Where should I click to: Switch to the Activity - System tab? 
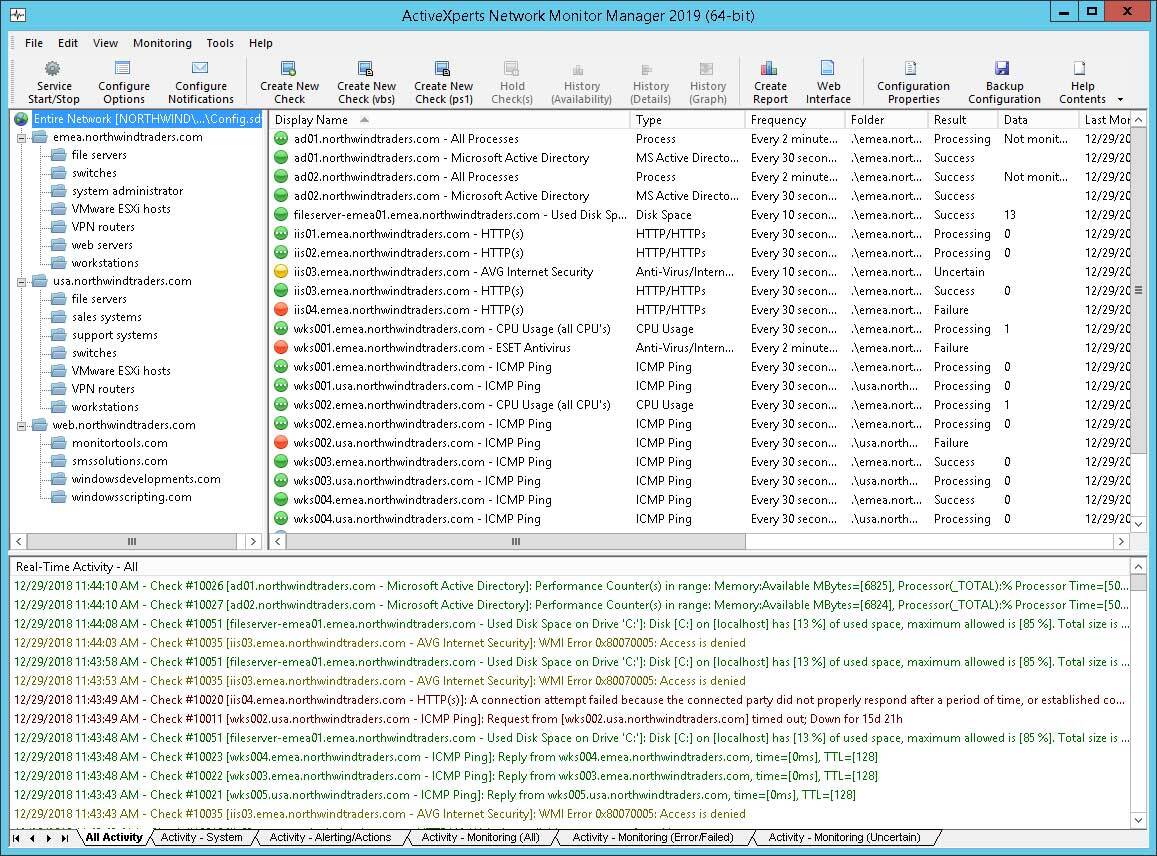[x=204, y=838]
